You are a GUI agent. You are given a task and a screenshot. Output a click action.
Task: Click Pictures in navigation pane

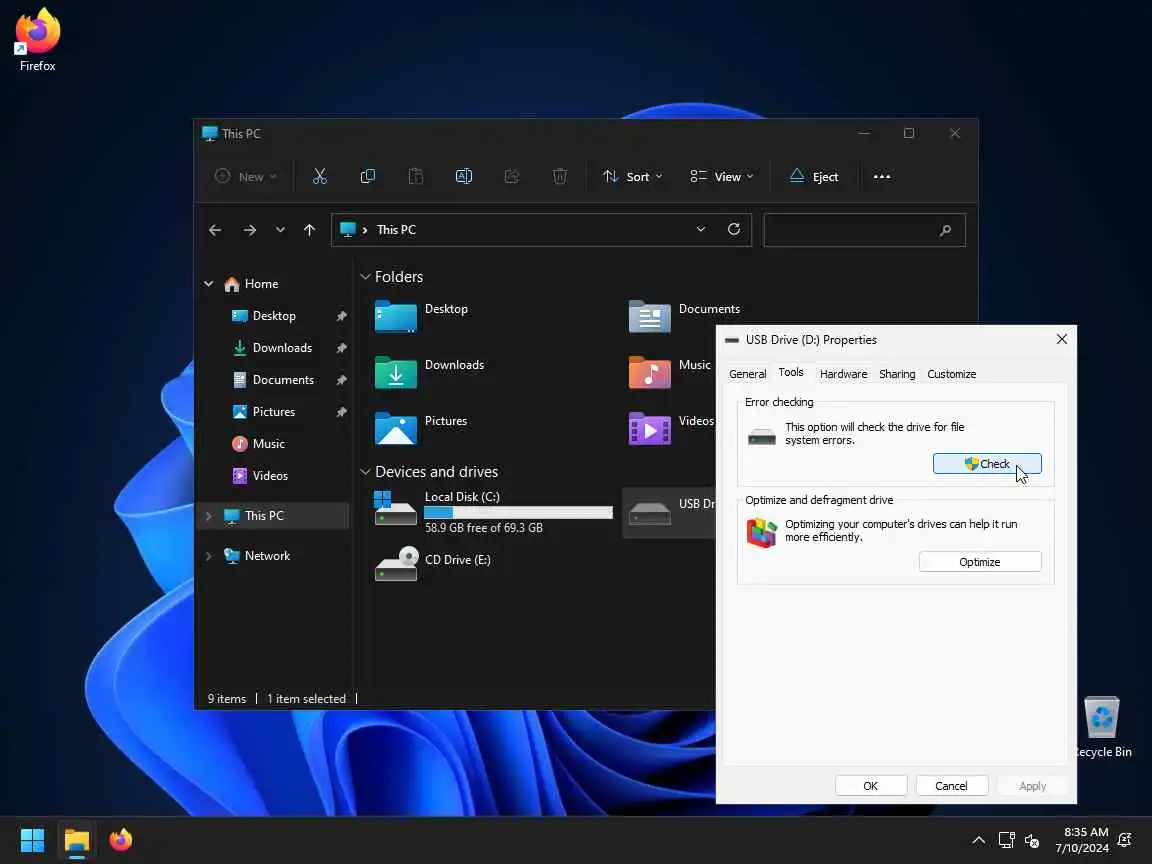pyautogui.click(x=274, y=412)
